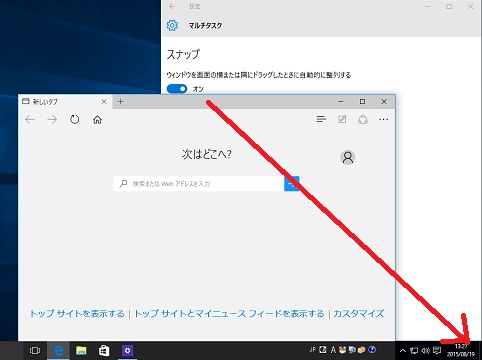Screen dimensions: 482x360
Task: Toggle the スナップ switch in Settings
Action: [x=177, y=89]
